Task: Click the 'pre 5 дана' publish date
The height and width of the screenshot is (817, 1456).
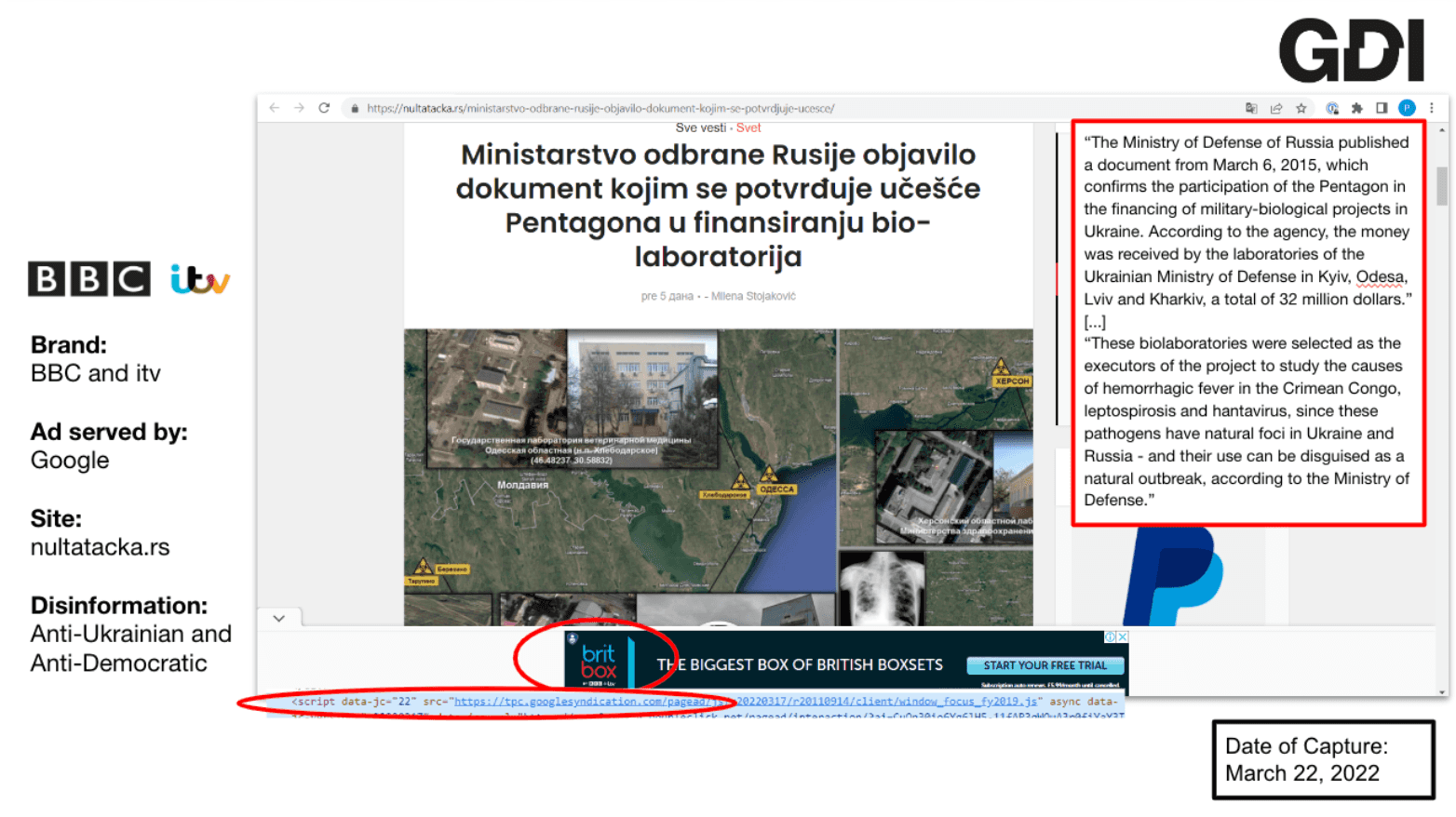Action: click(x=667, y=296)
